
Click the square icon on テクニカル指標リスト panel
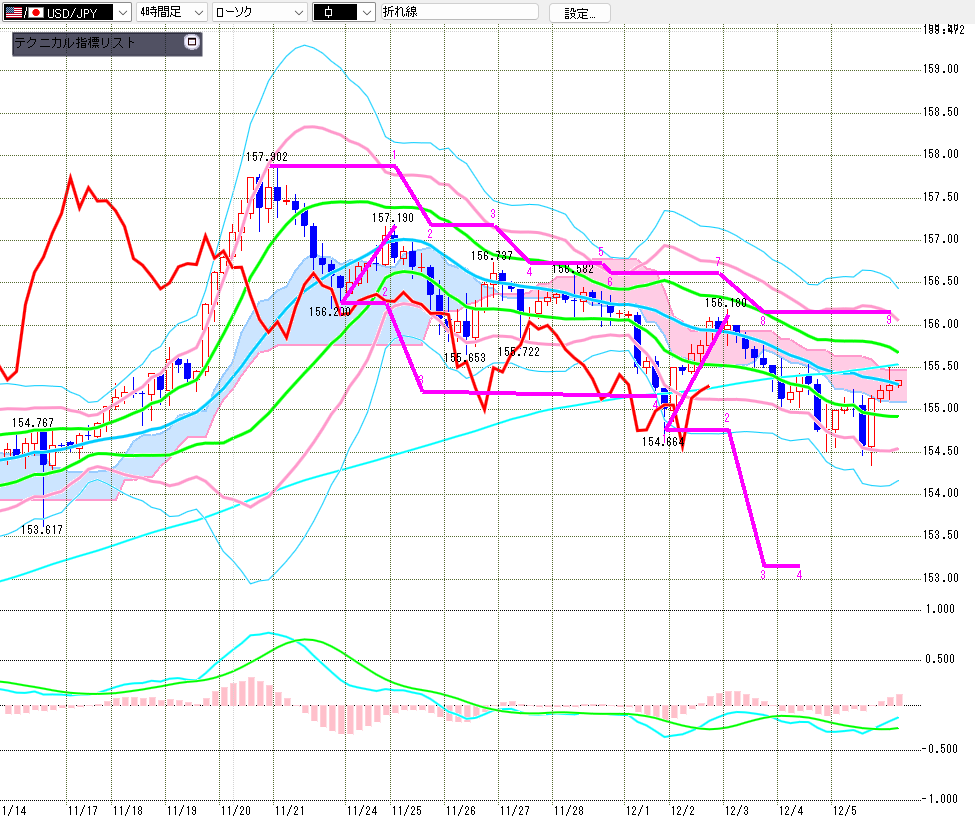coord(192,43)
